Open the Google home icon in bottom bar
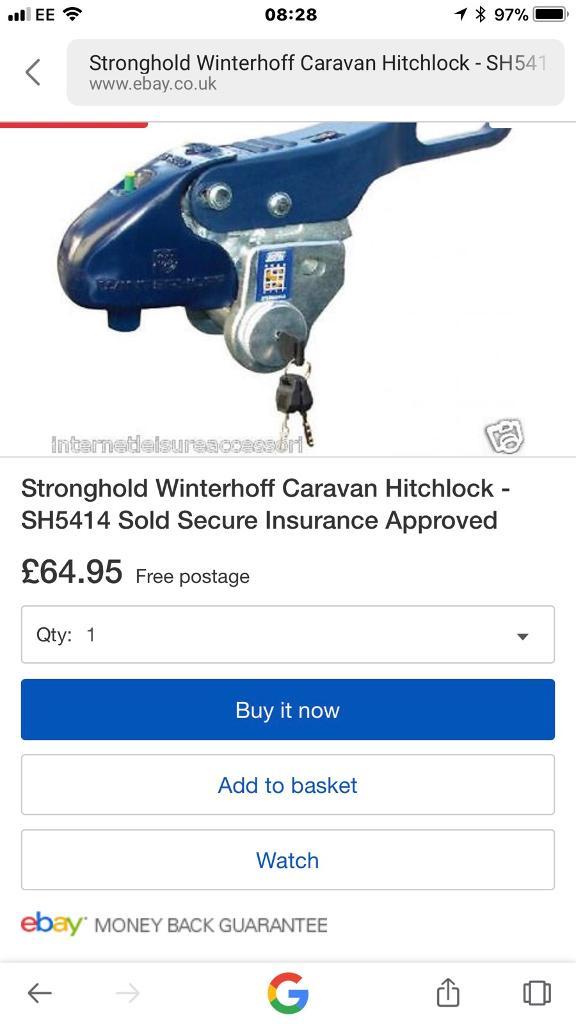 click(x=288, y=993)
